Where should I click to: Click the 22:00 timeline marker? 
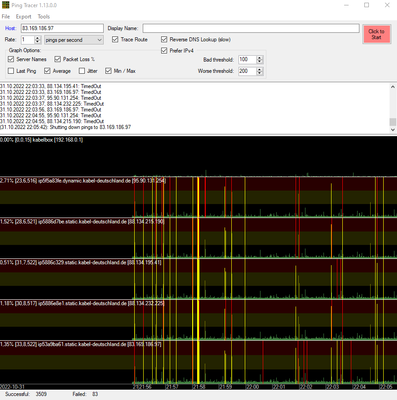tap(252, 387)
